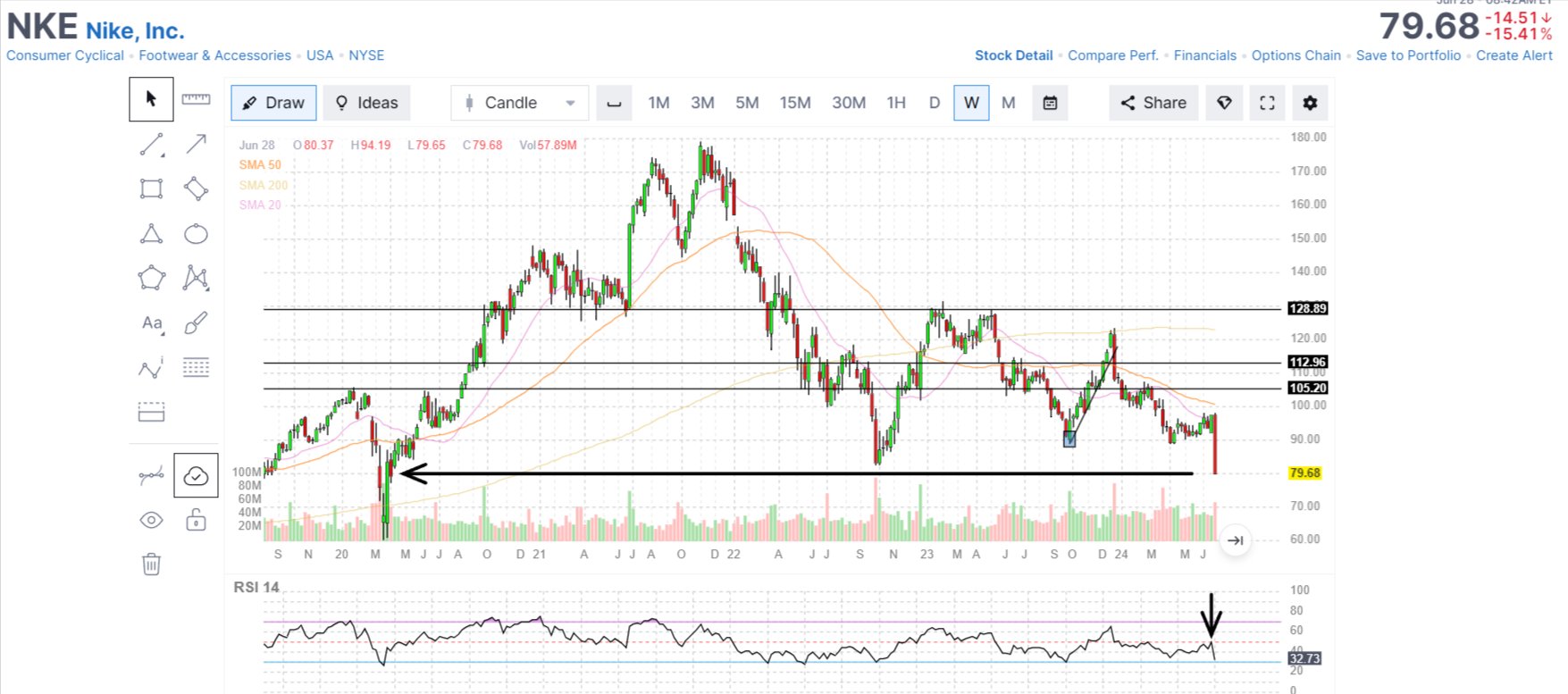Switch to 3M timeframe
Screen dimensions: 1568x694
[x=702, y=103]
